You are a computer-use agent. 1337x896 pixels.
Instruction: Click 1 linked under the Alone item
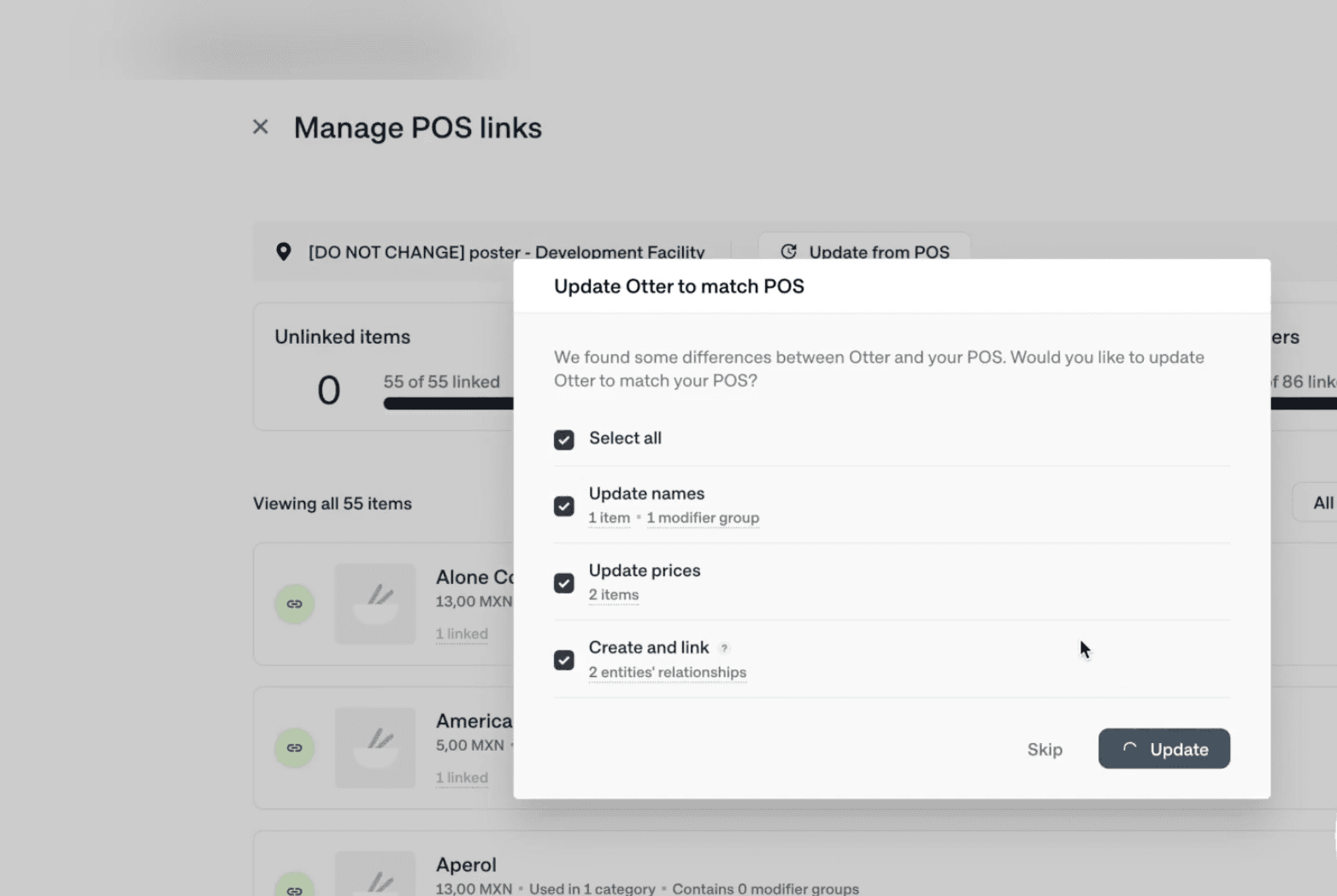coord(462,634)
